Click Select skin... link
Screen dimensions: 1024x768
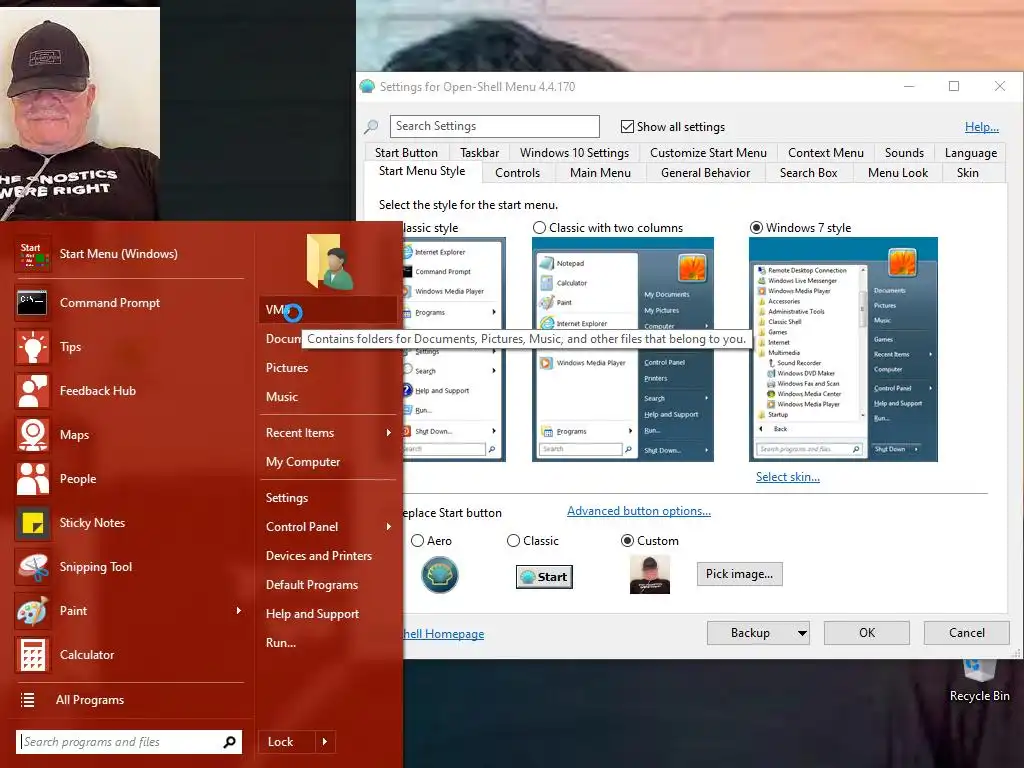click(788, 477)
